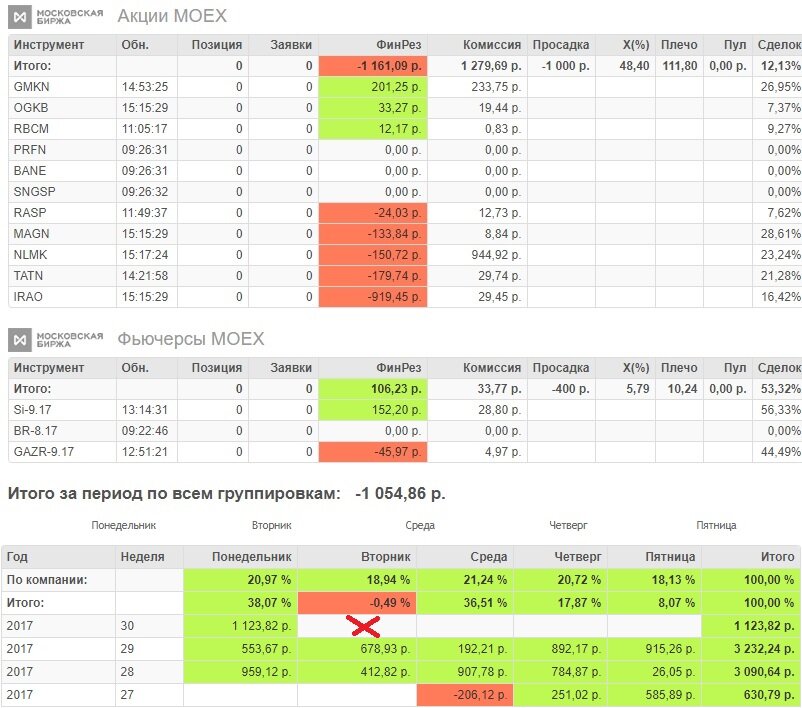802x708 pixels.
Task: Click week number 28 cell
Action: click(149, 672)
